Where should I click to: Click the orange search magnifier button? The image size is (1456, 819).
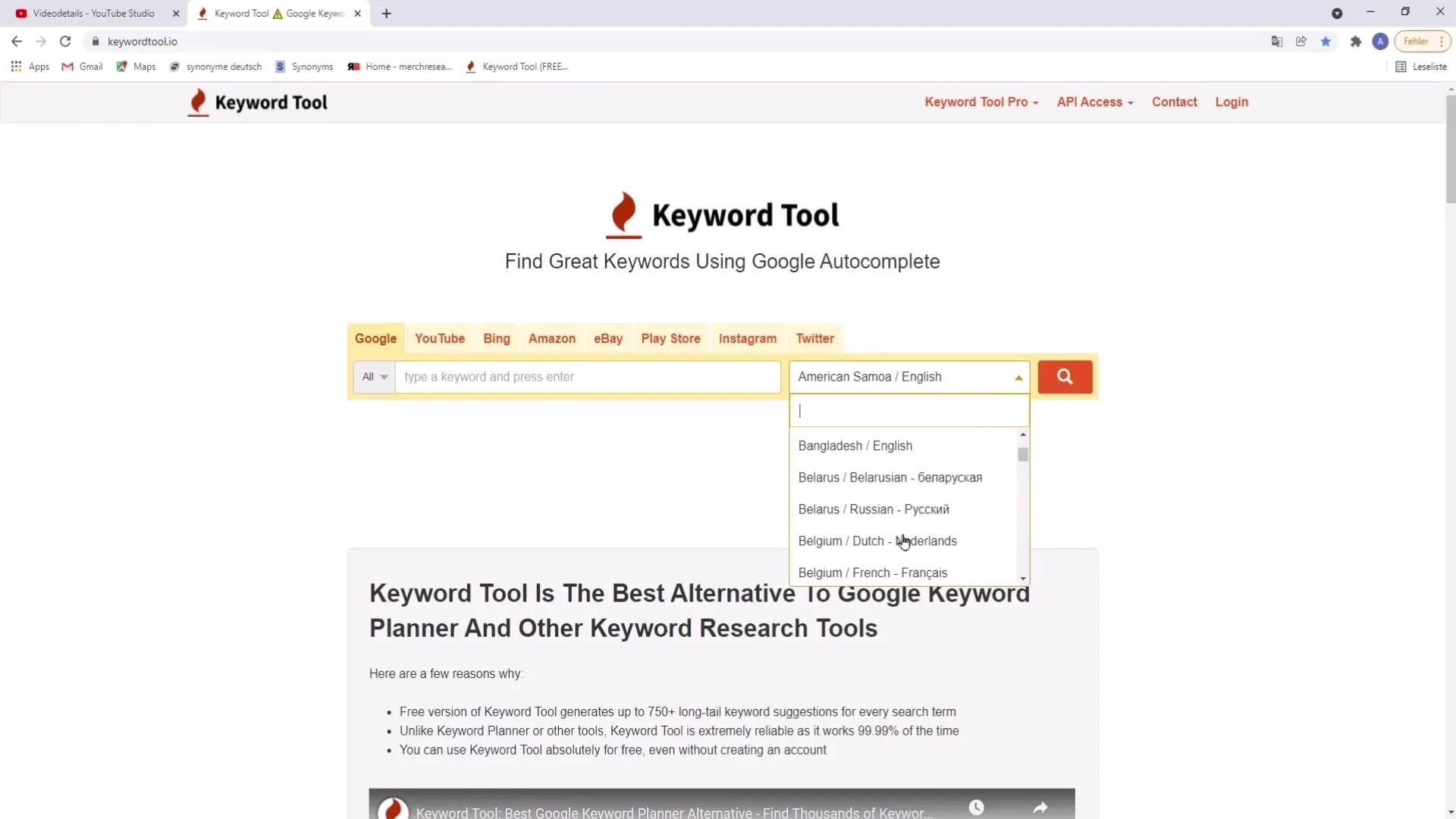tap(1065, 377)
